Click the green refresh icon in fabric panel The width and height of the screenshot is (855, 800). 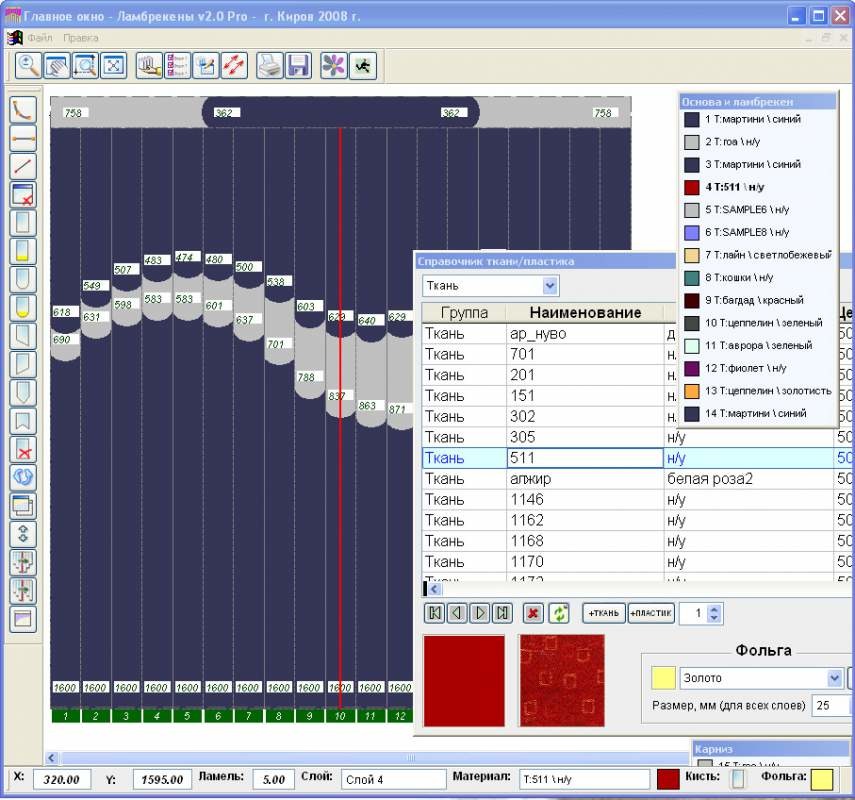pos(559,613)
